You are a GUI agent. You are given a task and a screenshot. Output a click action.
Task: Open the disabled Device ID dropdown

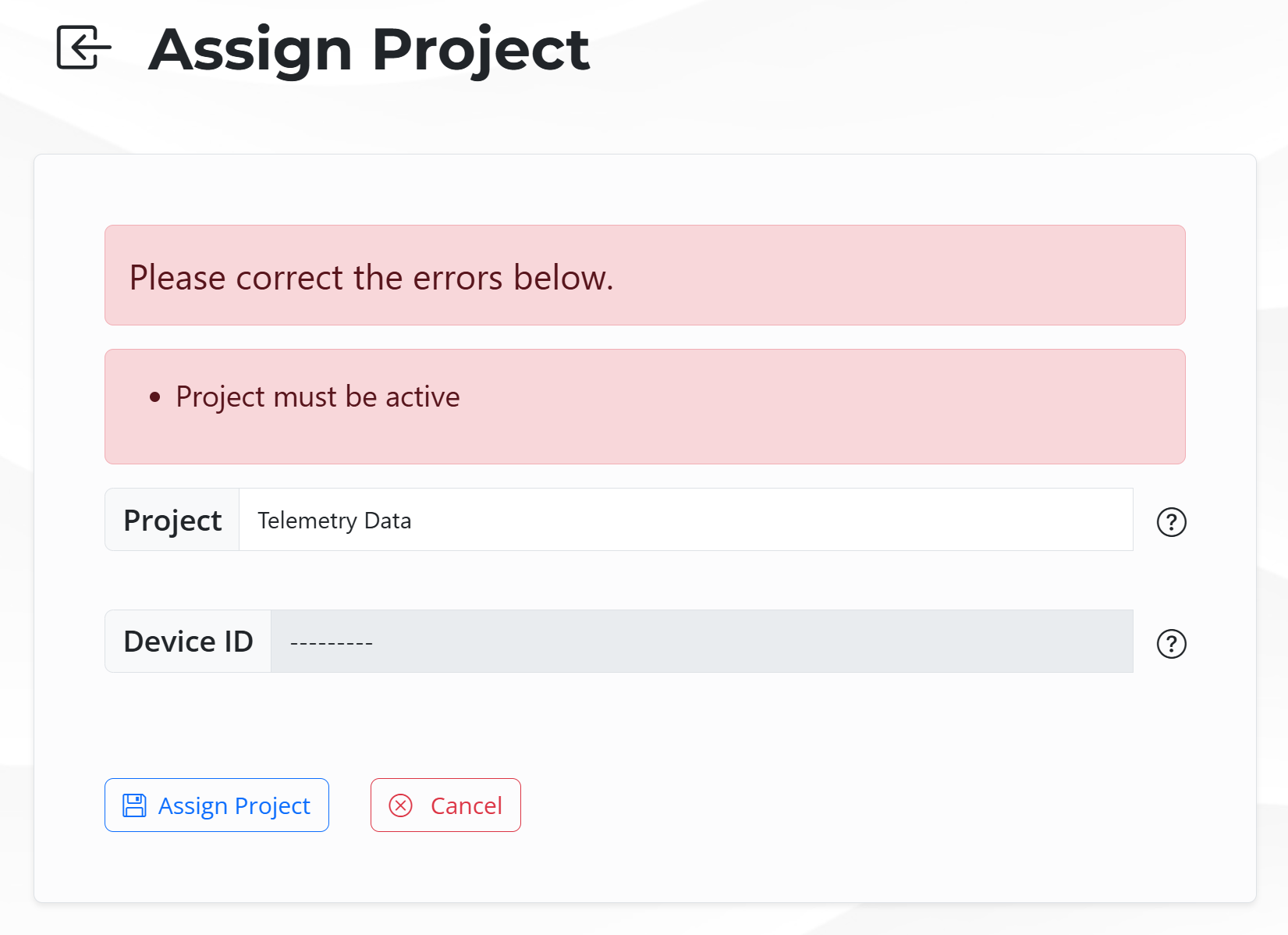coord(701,642)
